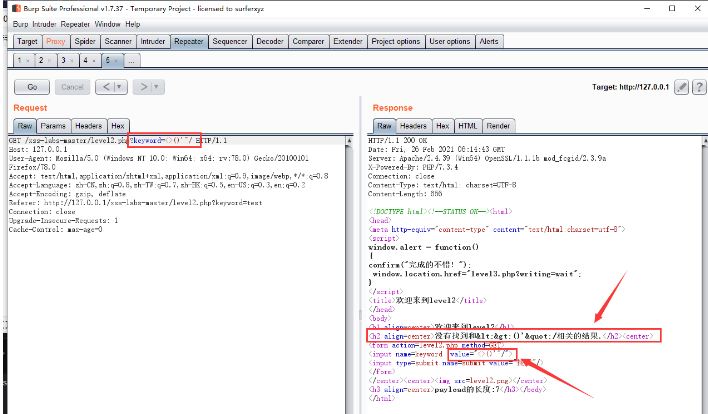Go forward to next request in history
The height and width of the screenshot is (414, 708).
pyautogui.click(x=144, y=87)
